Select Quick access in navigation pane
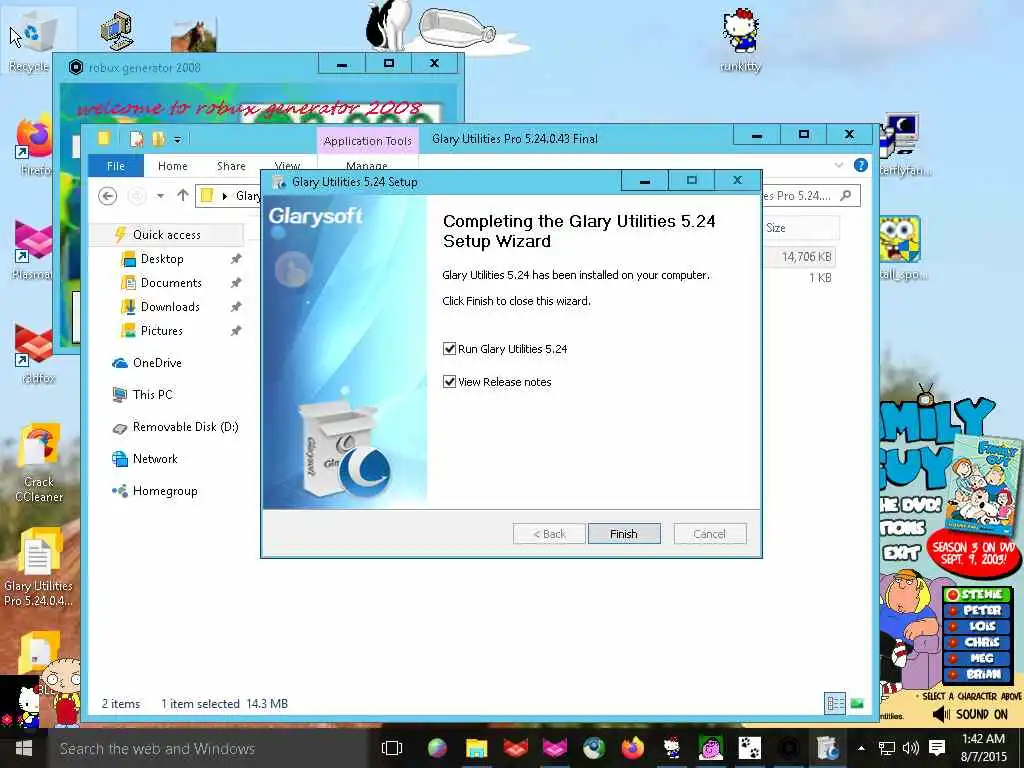The image size is (1024, 768). [x=165, y=234]
